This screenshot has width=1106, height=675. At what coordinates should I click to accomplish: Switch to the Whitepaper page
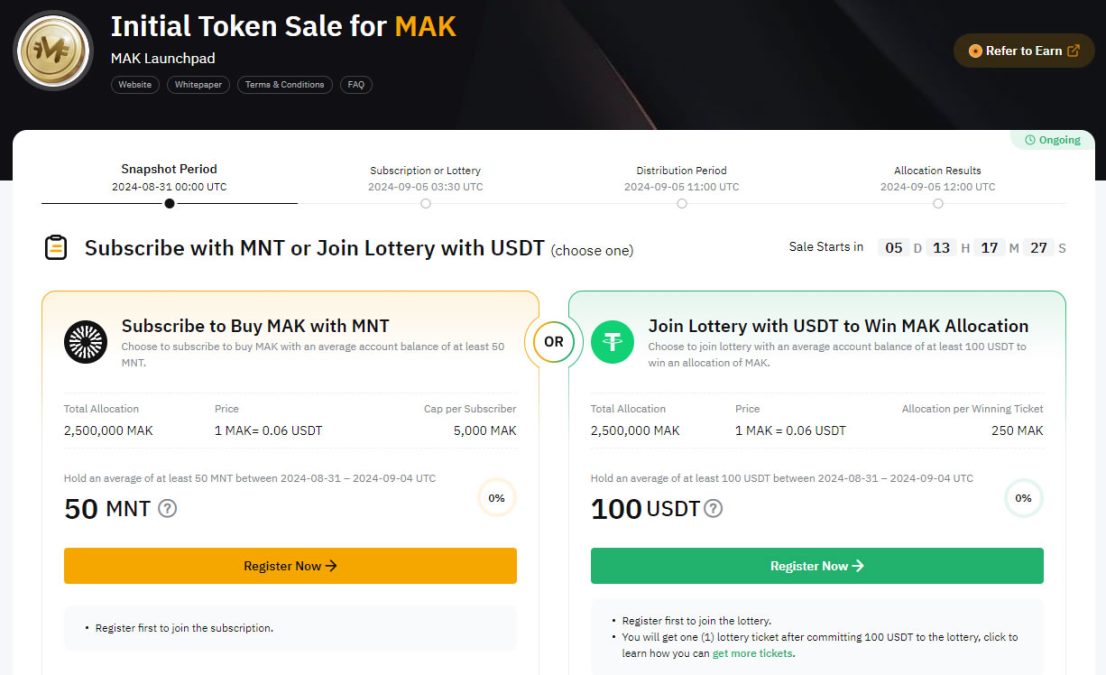point(198,85)
